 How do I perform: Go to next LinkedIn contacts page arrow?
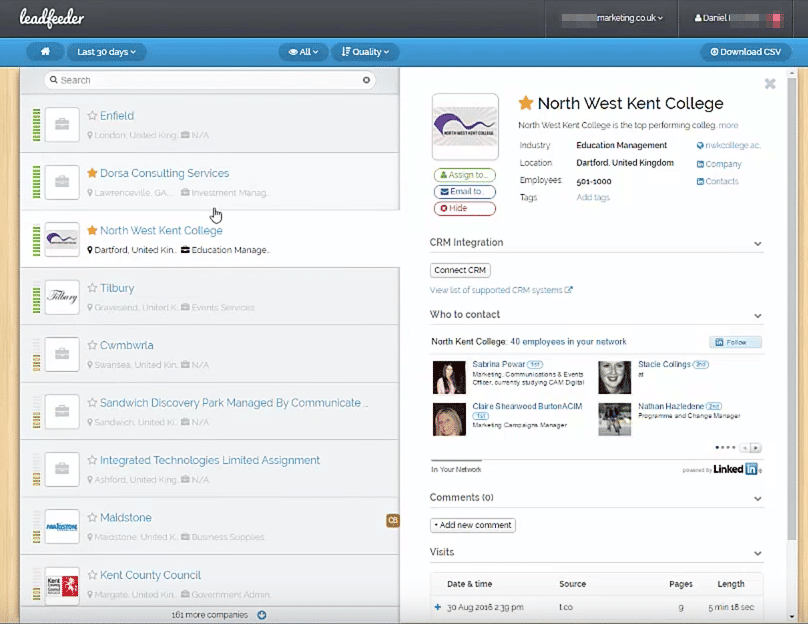coord(755,448)
